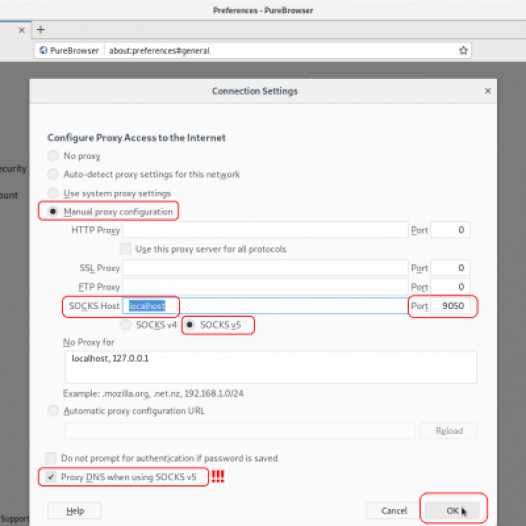Screen dimensions: 526x526
Task: Open the Help button in dialog
Action: pos(74,511)
